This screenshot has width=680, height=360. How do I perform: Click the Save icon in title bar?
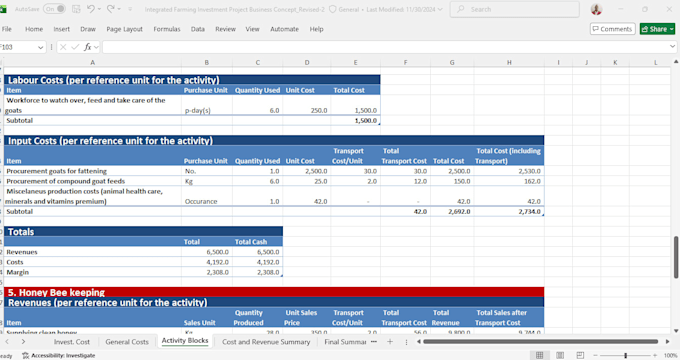pos(76,9)
